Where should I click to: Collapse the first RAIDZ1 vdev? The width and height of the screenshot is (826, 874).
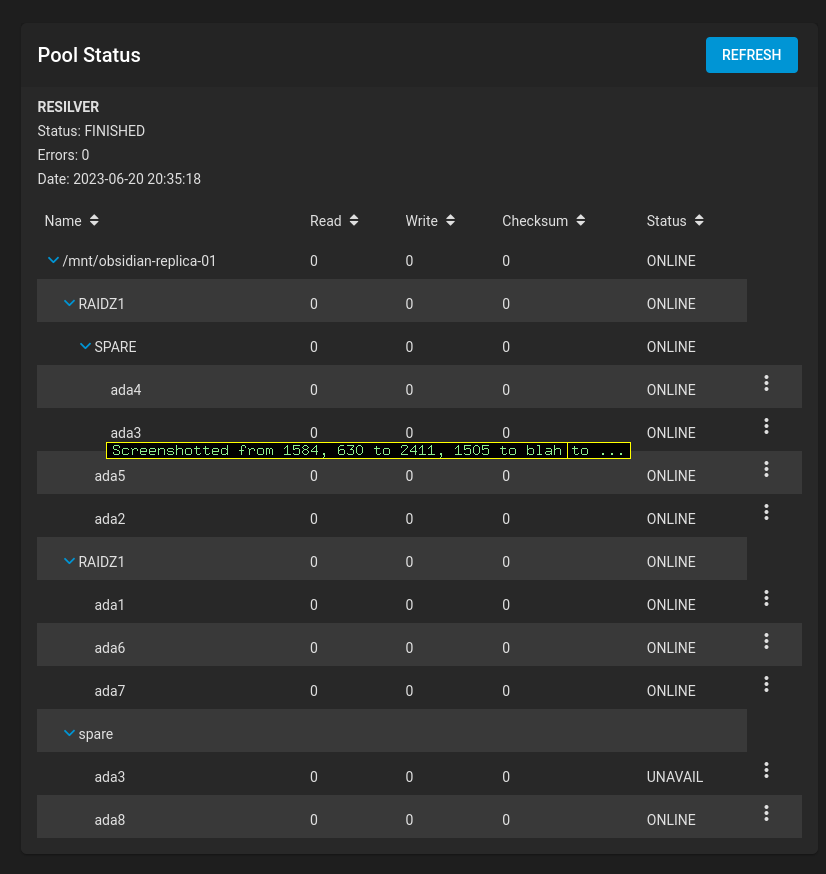(x=69, y=303)
